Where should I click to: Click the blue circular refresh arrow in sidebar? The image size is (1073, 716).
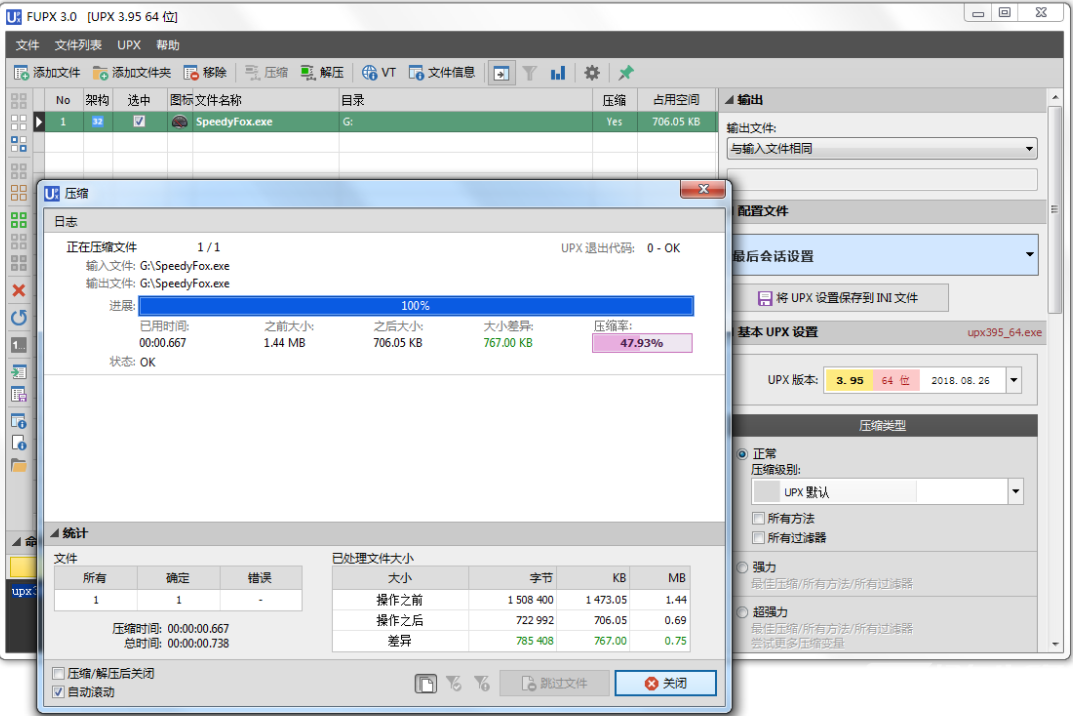click(18, 318)
